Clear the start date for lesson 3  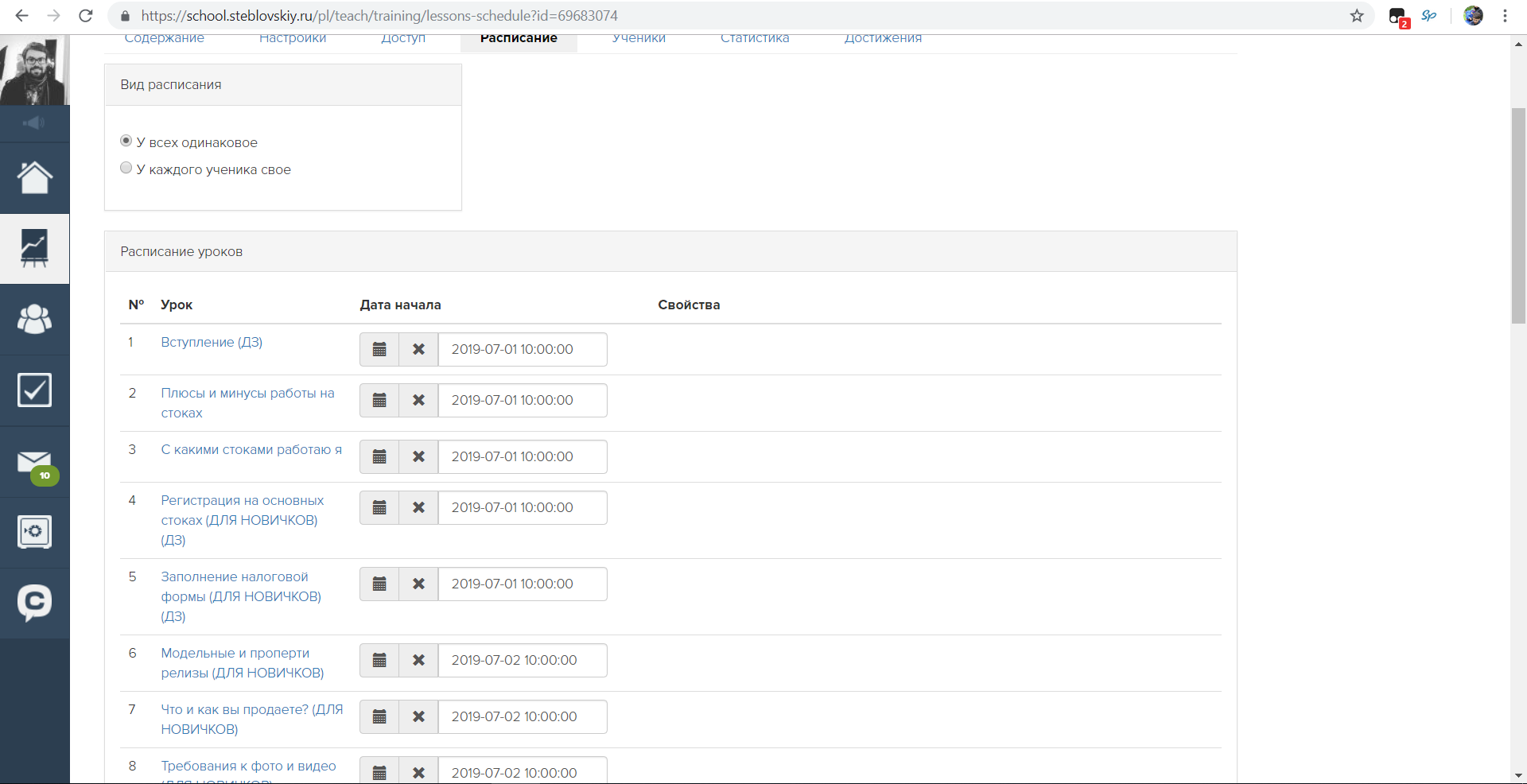tap(418, 457)
